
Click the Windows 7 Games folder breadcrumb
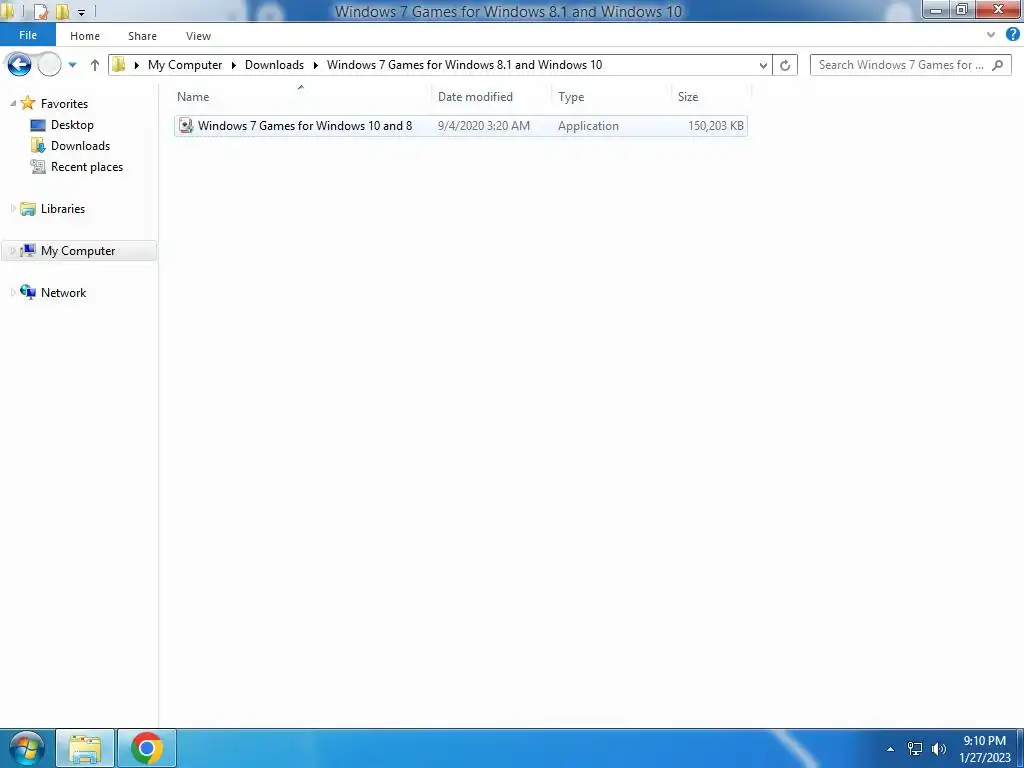click(464, 65)
